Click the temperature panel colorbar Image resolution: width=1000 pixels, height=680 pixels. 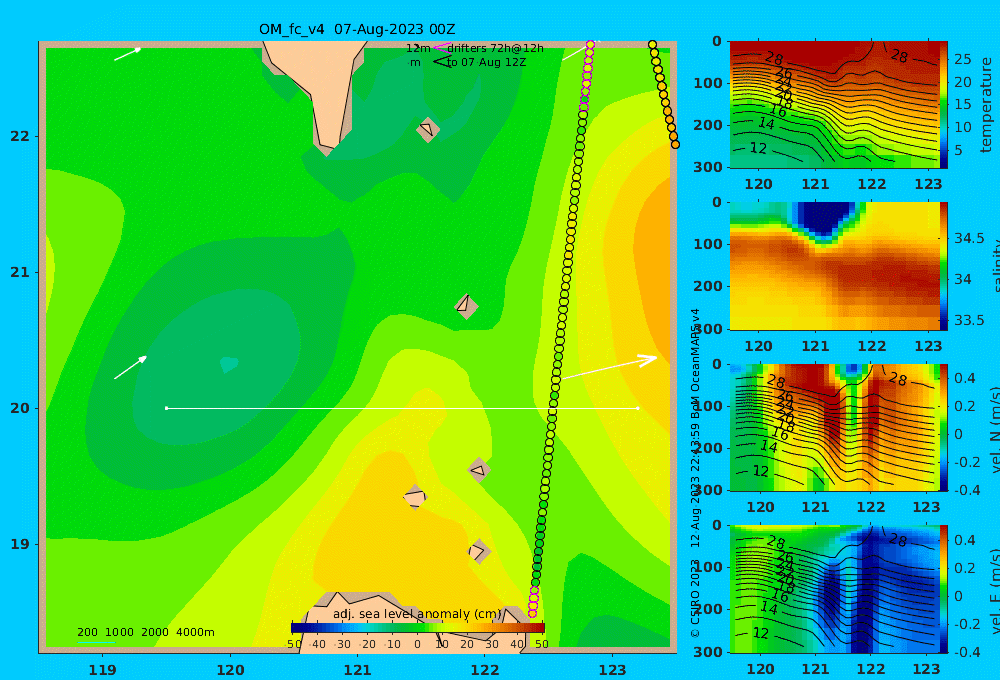click(944, 105)
